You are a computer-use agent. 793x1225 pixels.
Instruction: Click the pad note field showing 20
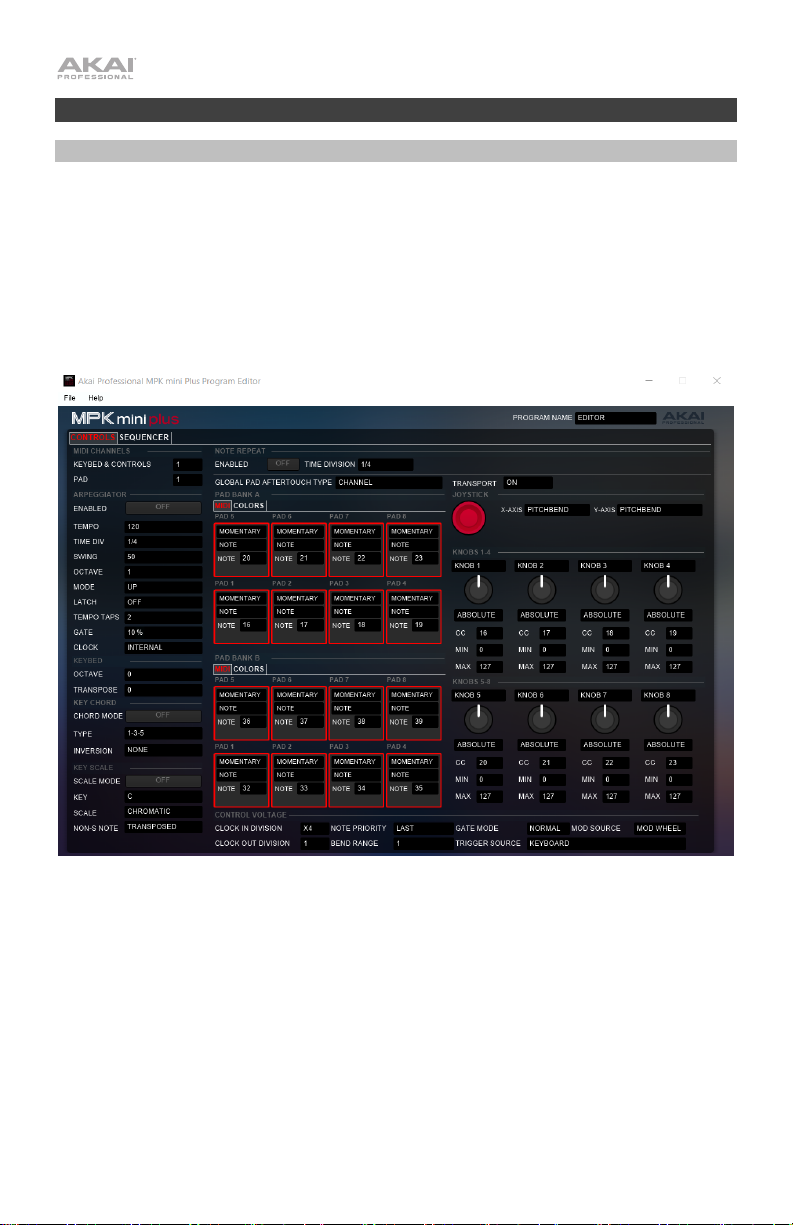coord(251,558)
